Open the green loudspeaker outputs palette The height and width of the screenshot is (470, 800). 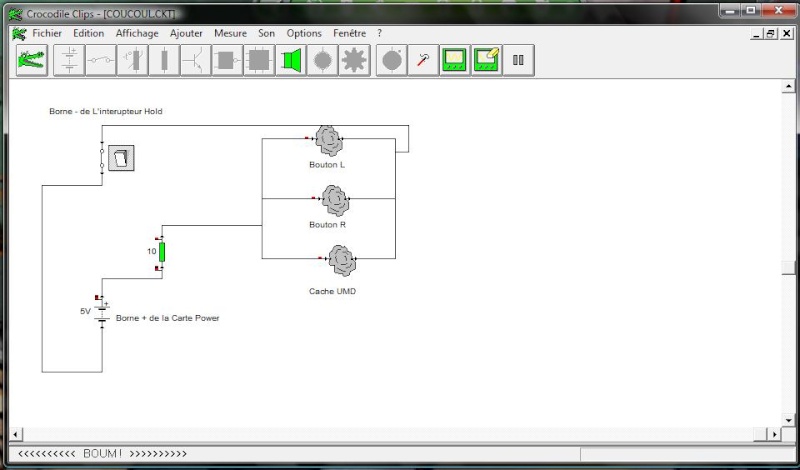[291, 60]
